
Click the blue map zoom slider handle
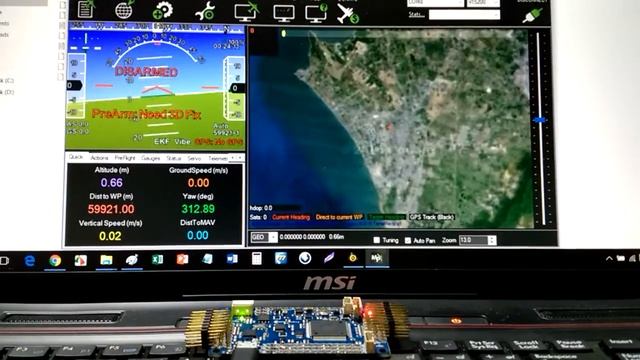point(540,120)
